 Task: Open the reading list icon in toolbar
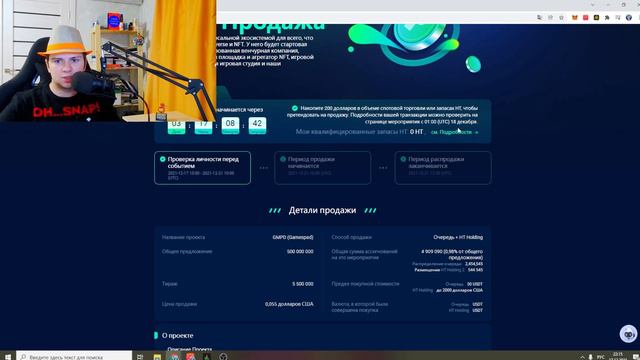tap(618, 18)
